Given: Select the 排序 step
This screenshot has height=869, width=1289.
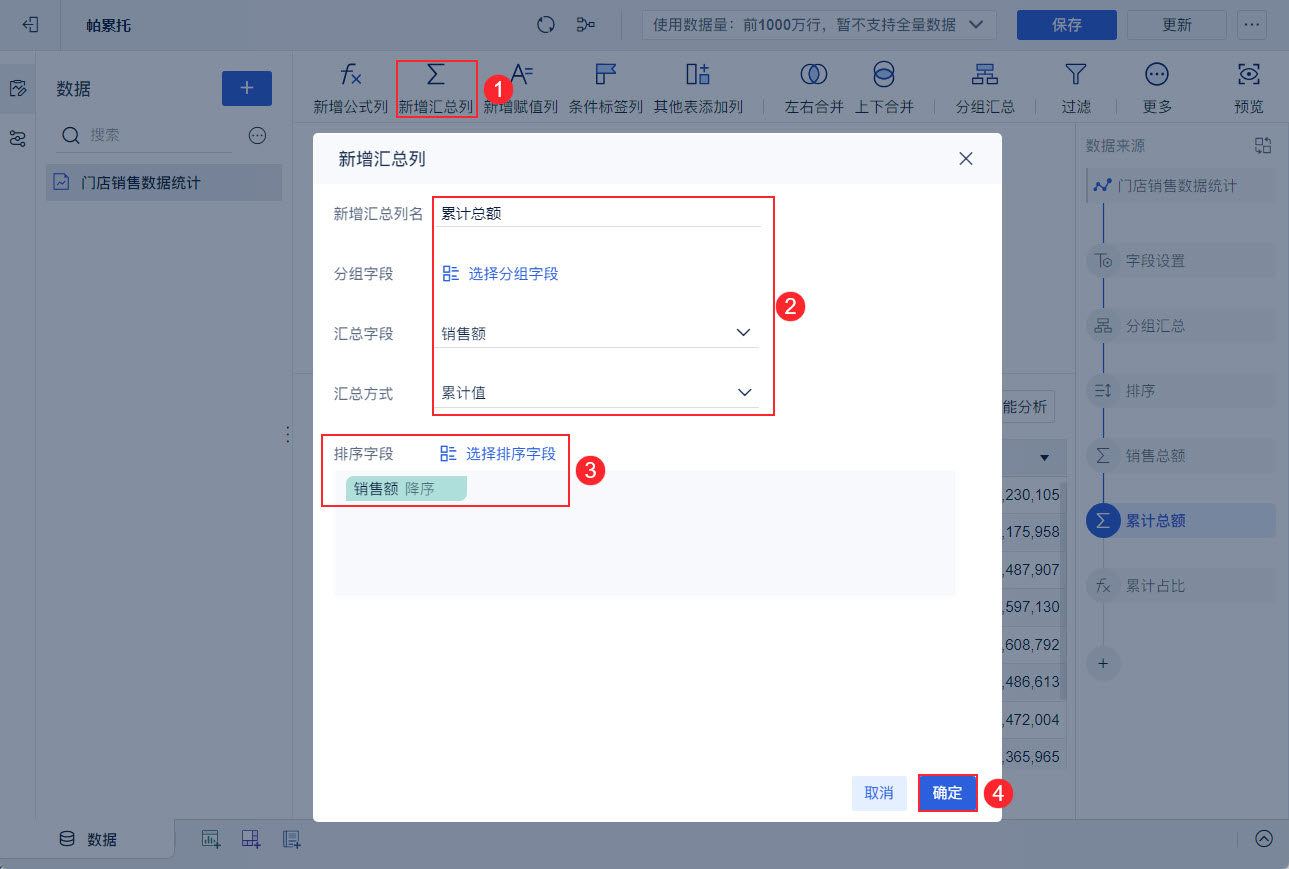Looking at the screenshot, I should pos(1180,391).
